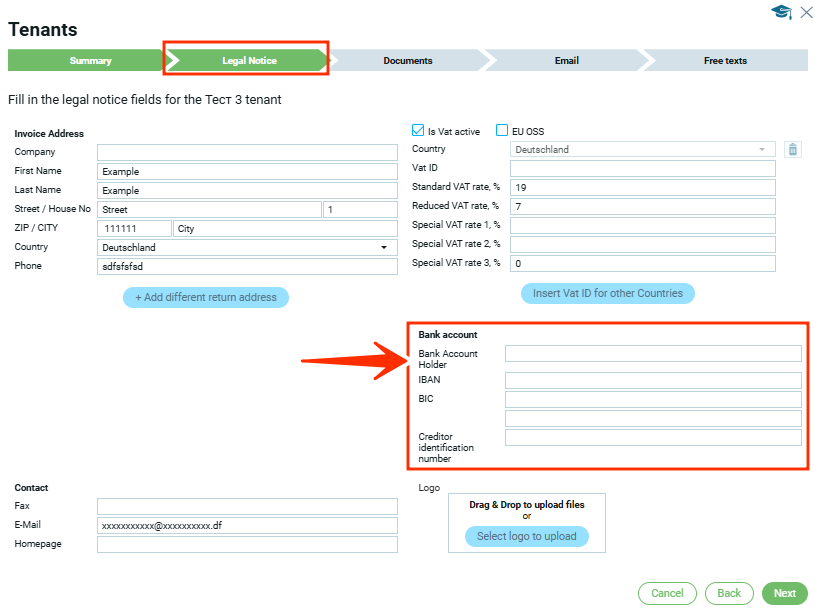Enable the EU OSS checkbox
This screenshot has height=610, width=815.
tap(503, 131)
